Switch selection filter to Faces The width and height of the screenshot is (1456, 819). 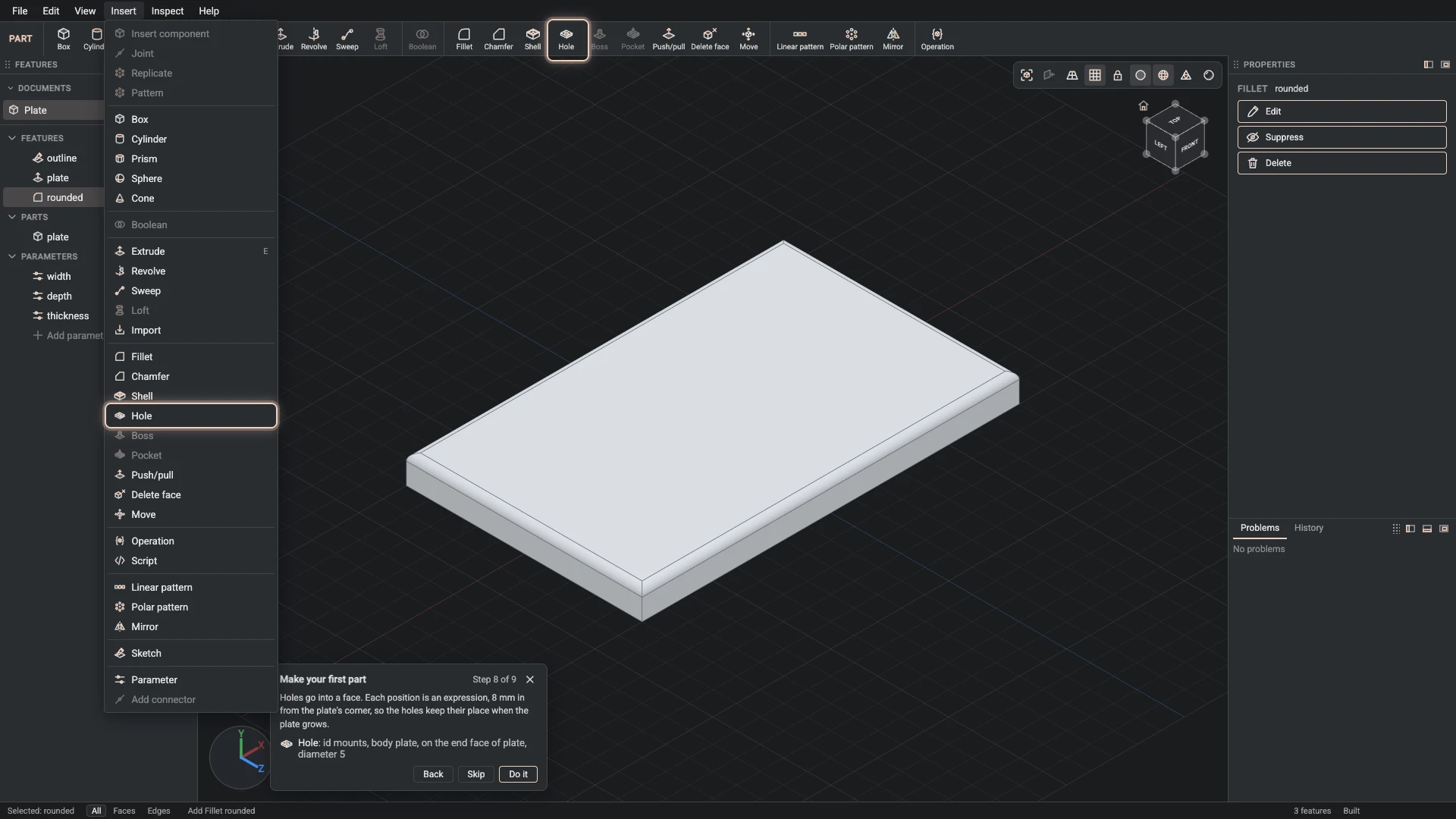(x=124, y=811)
